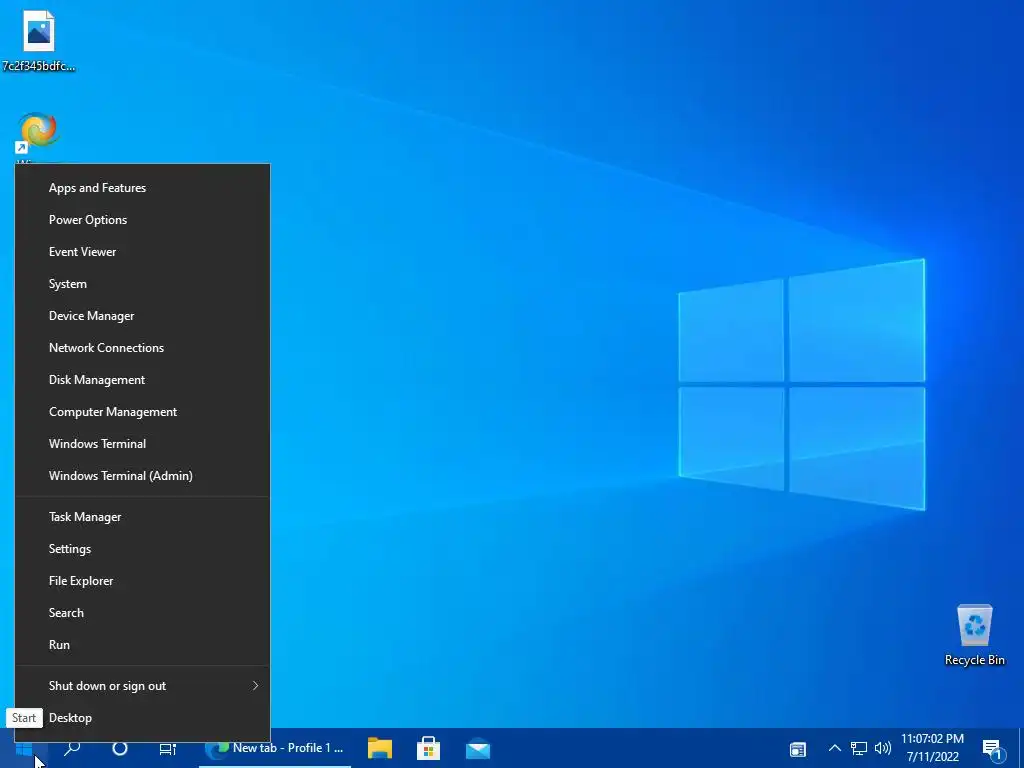Open the Run dialog entry
Image resolution: width=1024 pixels, height=768 pixels.
(142, 645)
